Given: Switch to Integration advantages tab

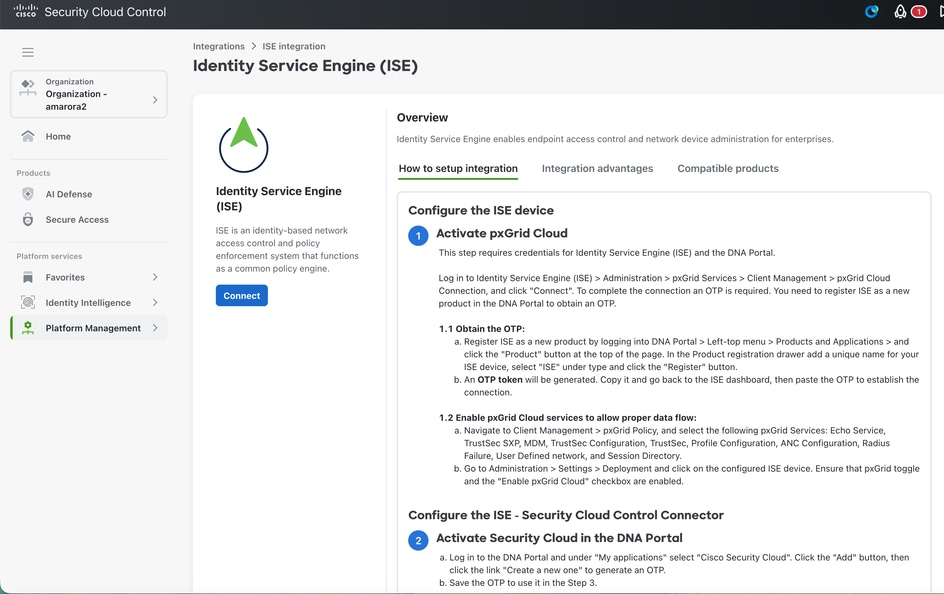Looking at the screenshot, I should 597,169.
